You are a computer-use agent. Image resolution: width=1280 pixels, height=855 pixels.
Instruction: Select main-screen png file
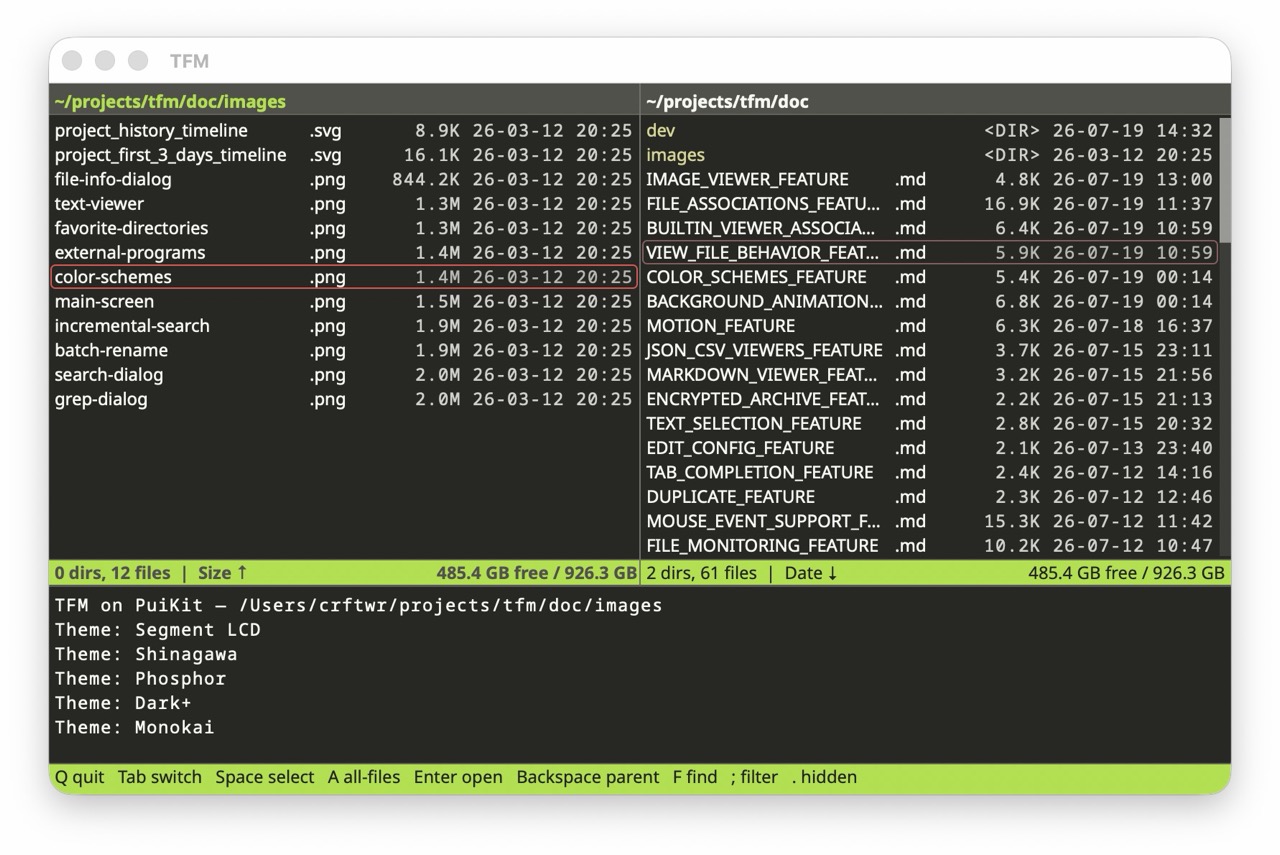click(344, 302)
